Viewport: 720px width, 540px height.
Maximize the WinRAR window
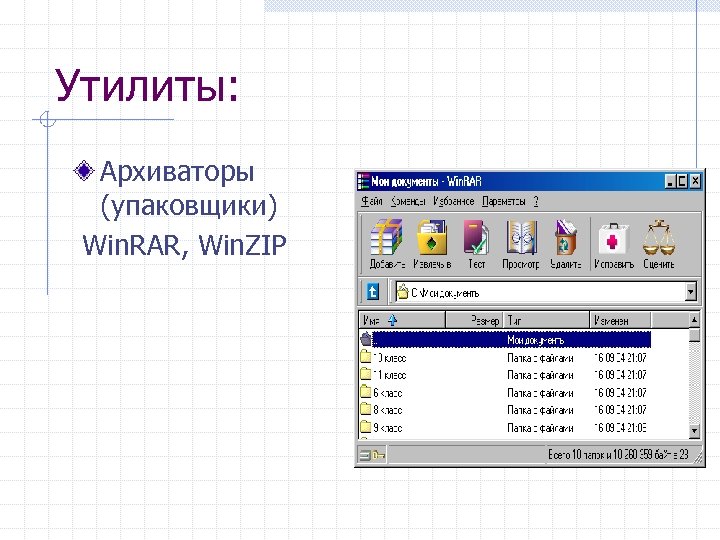click(682, 181)
